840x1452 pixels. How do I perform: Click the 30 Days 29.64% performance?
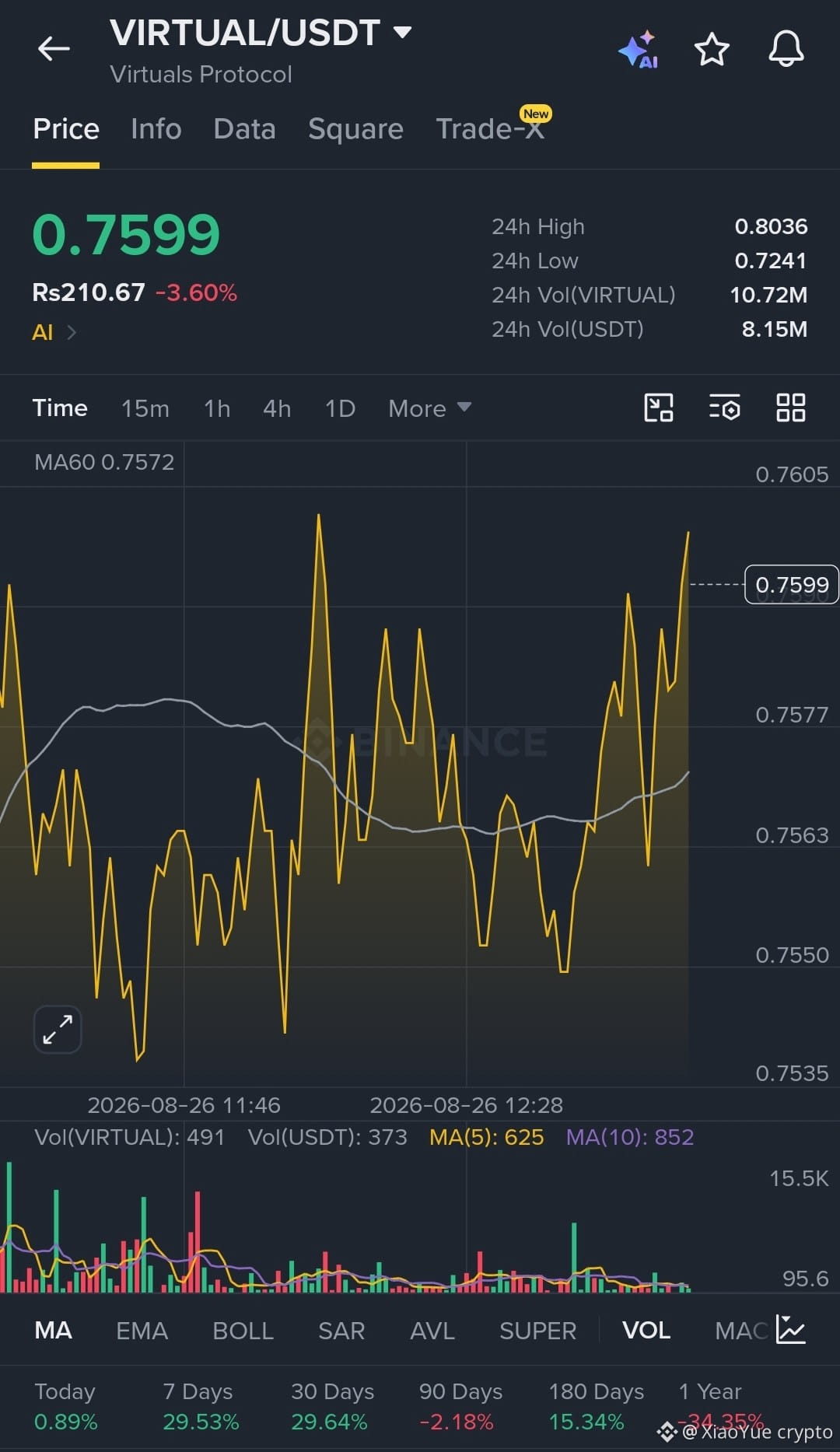332,1406
